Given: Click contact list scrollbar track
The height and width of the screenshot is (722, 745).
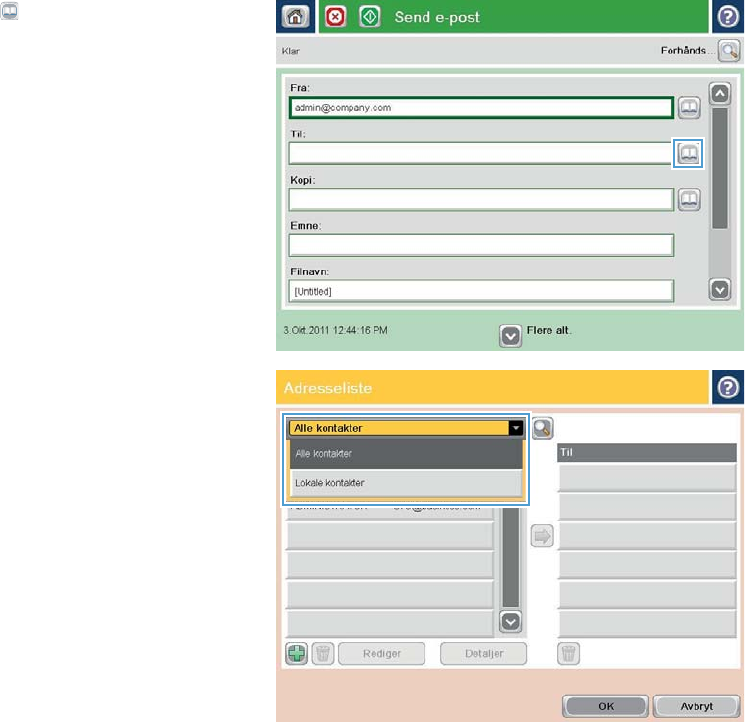Looking at the screenshot, I should click(x=511, y=558).
